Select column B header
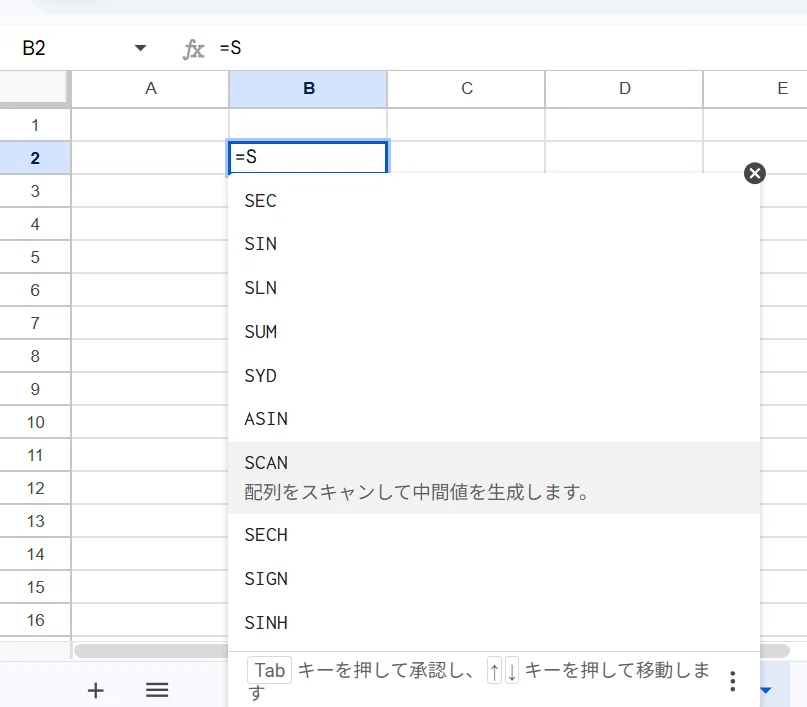807x707 pixels. (308, 89)
